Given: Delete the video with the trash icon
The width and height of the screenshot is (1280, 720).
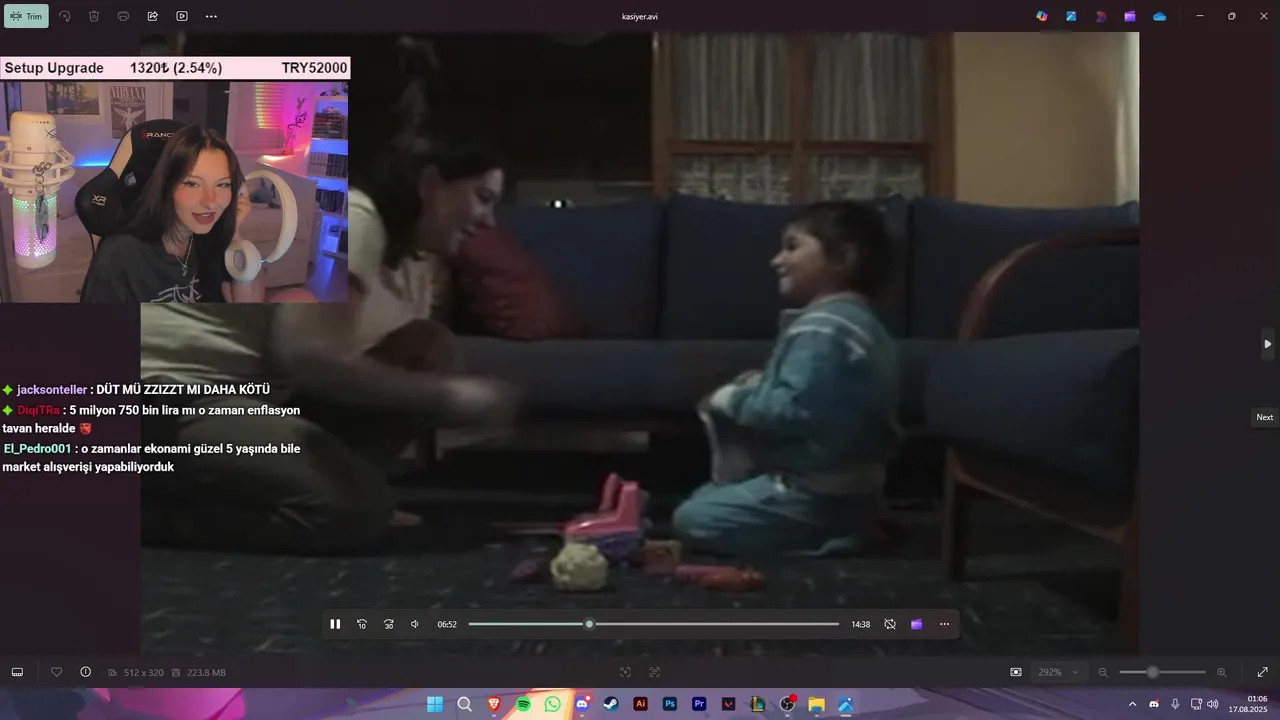Looking at the screenshot, I should point(94,16).
